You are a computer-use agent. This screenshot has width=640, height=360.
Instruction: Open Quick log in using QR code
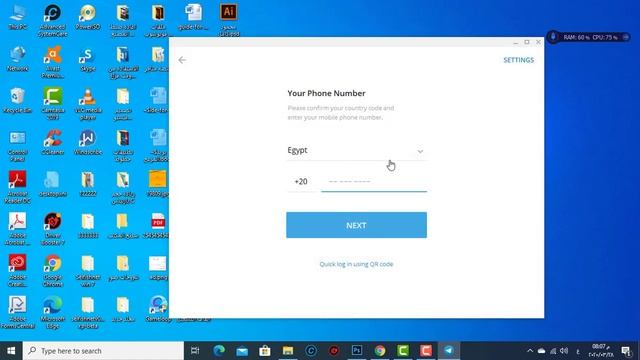coord(356,264)
